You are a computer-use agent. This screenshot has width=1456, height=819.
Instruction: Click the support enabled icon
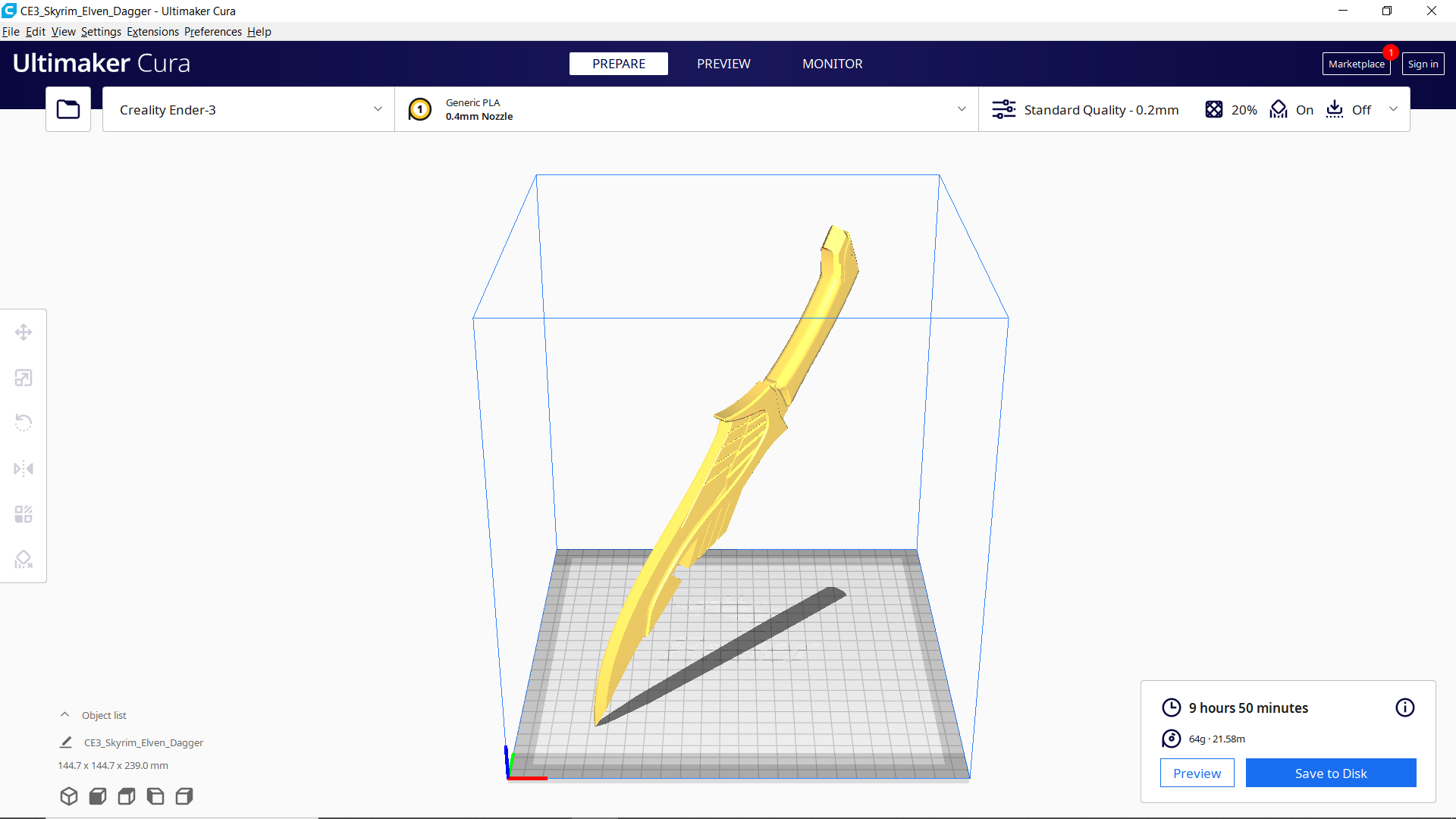click(1279, 109)
